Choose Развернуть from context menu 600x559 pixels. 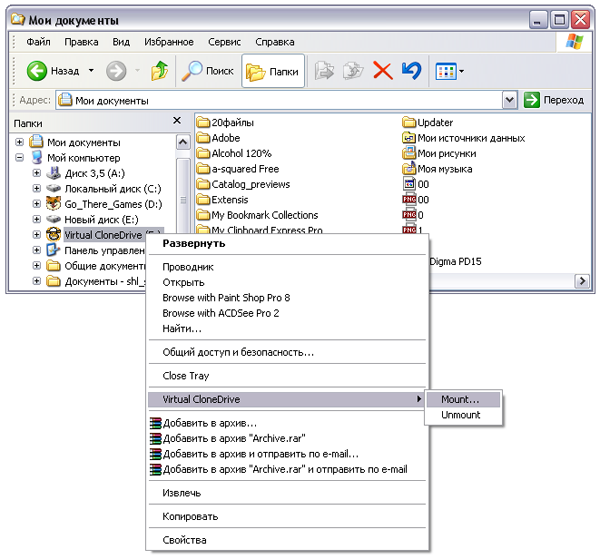point(287,243)
